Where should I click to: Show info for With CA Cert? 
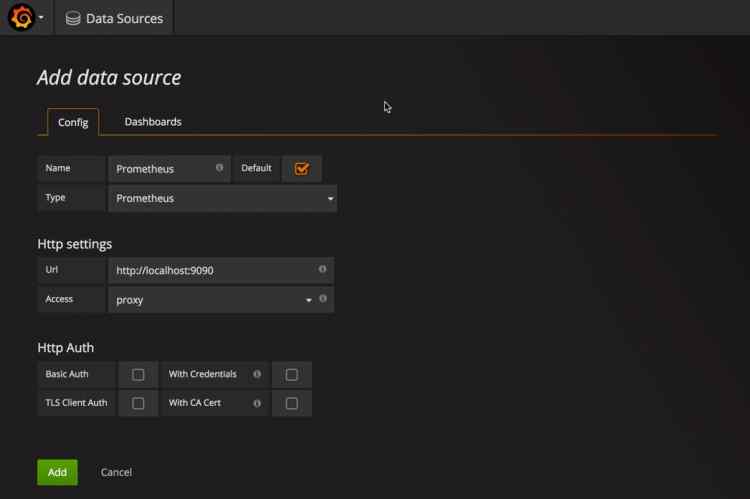click(257, 403)
